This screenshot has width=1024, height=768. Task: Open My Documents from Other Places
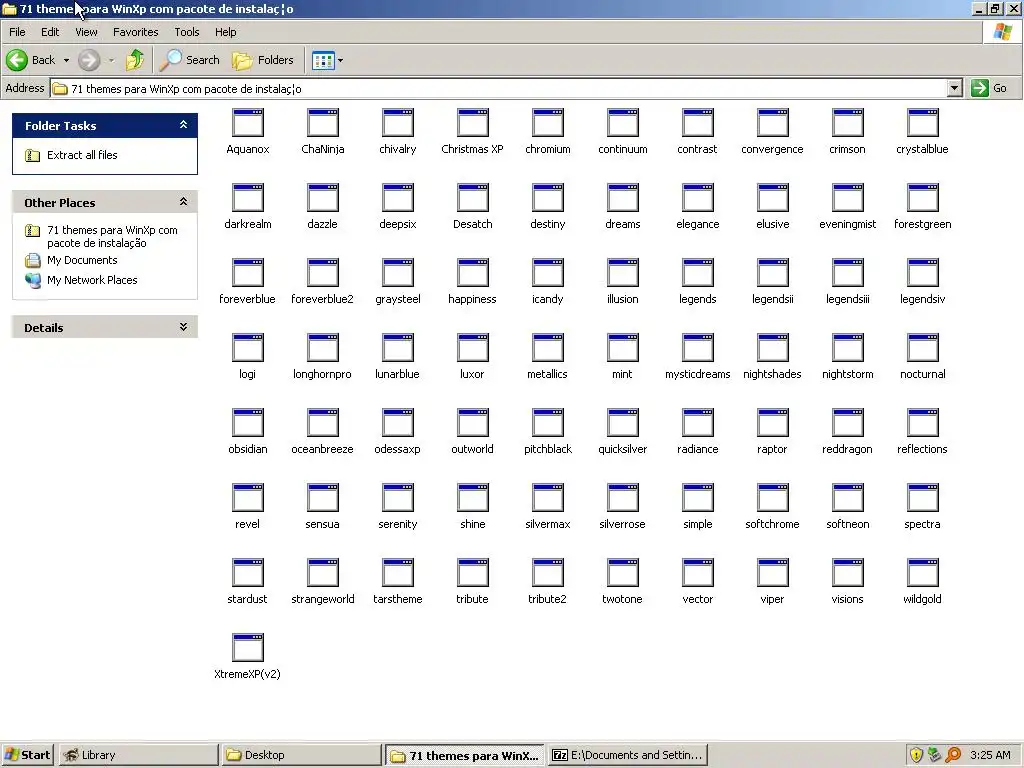82,260
